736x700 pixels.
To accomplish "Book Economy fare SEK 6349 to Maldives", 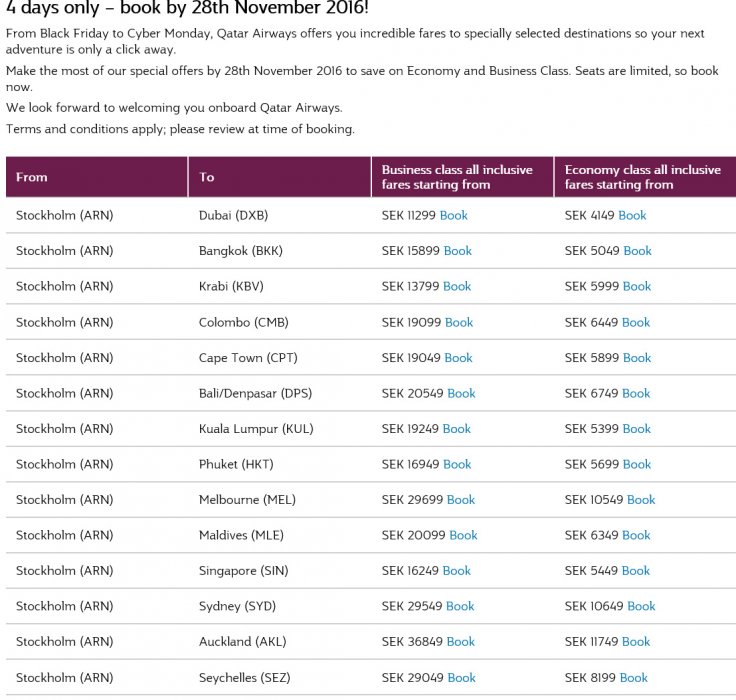I will point(636,535).
